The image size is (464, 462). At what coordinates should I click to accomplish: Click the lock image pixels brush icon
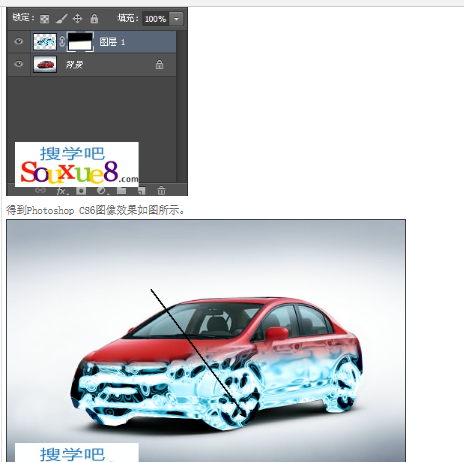[x=61, y=19]
